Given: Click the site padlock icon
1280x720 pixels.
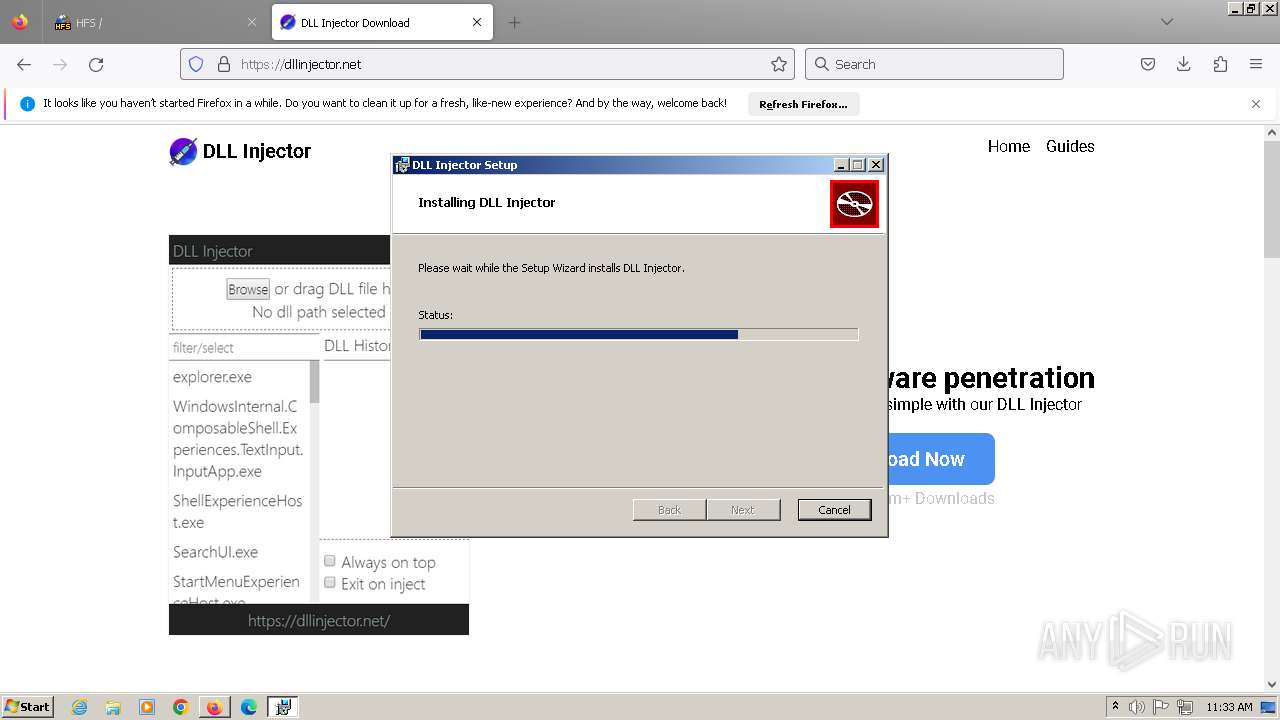Looking at the screenshot, I should [224, 64].
